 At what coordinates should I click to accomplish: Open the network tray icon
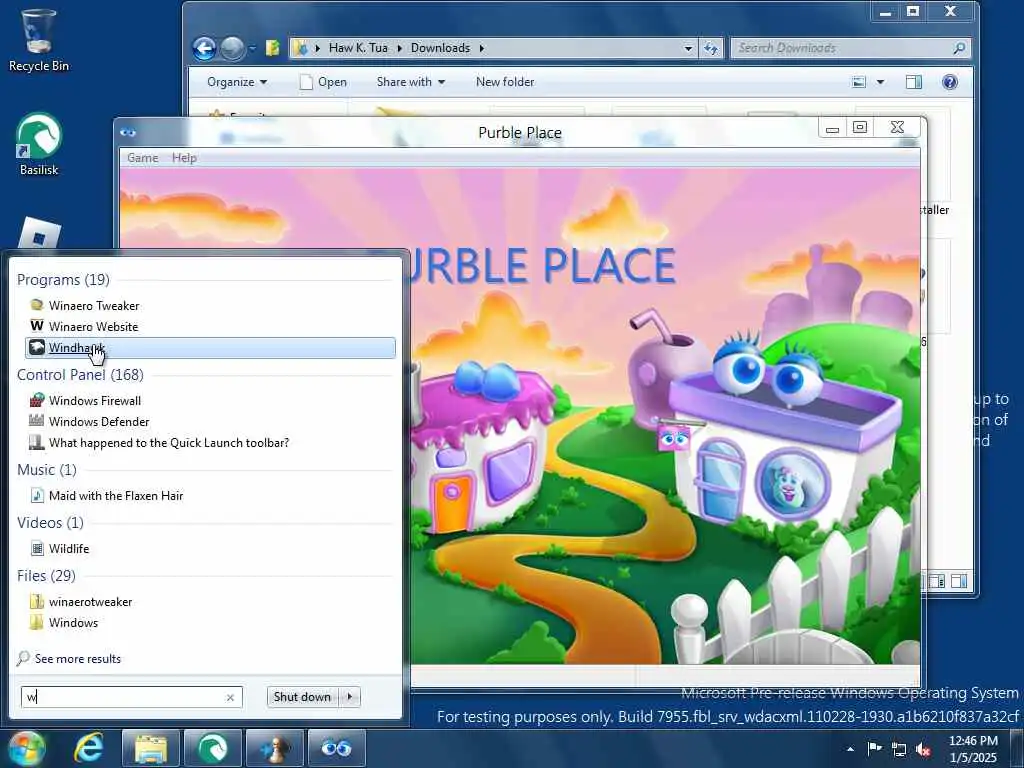[899, 749]
